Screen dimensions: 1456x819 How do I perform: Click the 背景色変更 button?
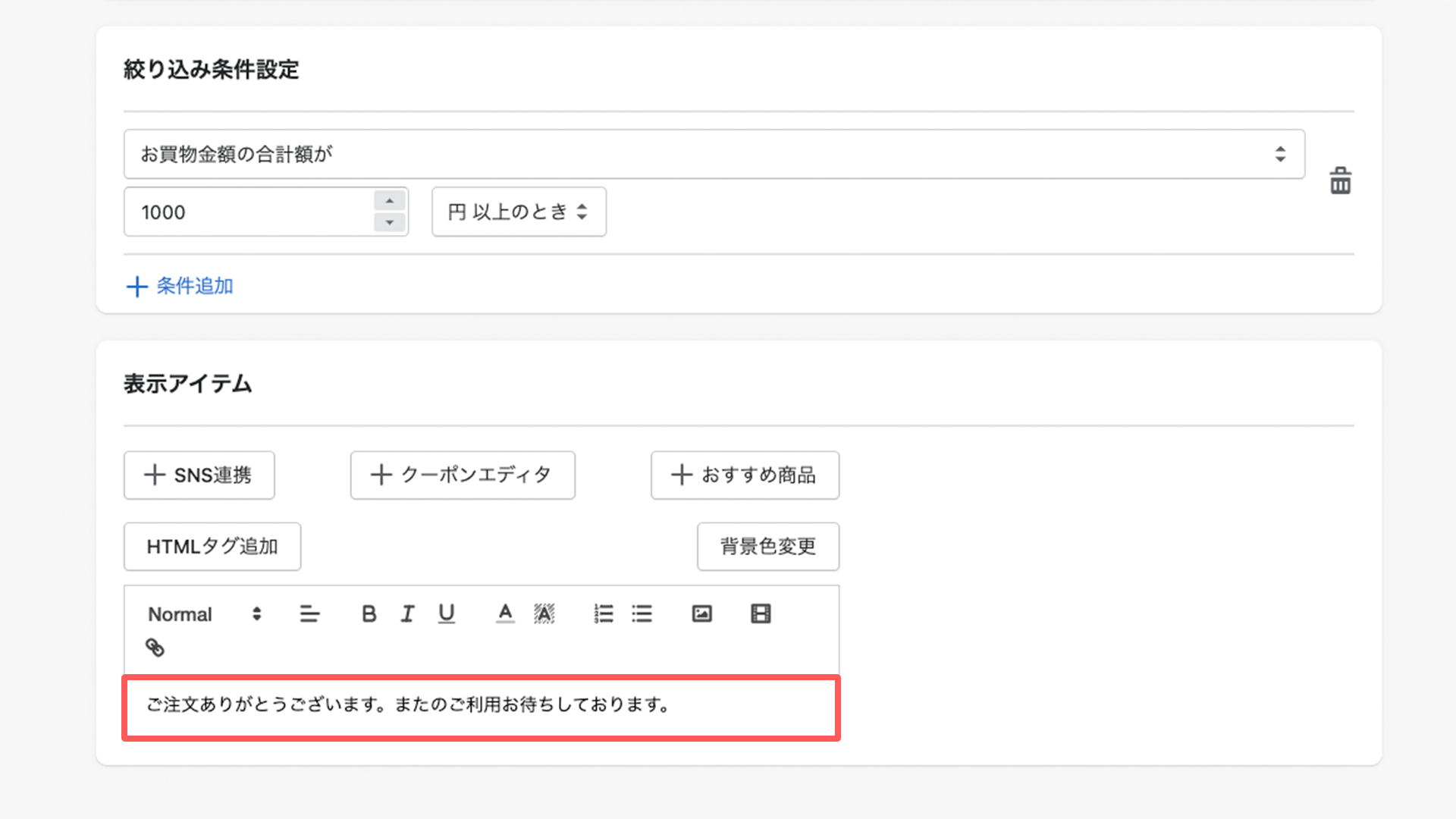point(768,546)
